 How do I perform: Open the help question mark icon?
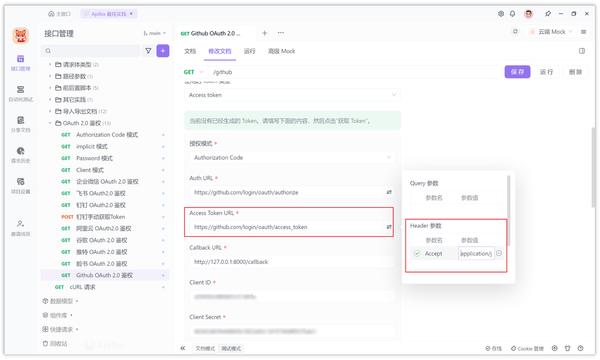click(x=580, y=348)
